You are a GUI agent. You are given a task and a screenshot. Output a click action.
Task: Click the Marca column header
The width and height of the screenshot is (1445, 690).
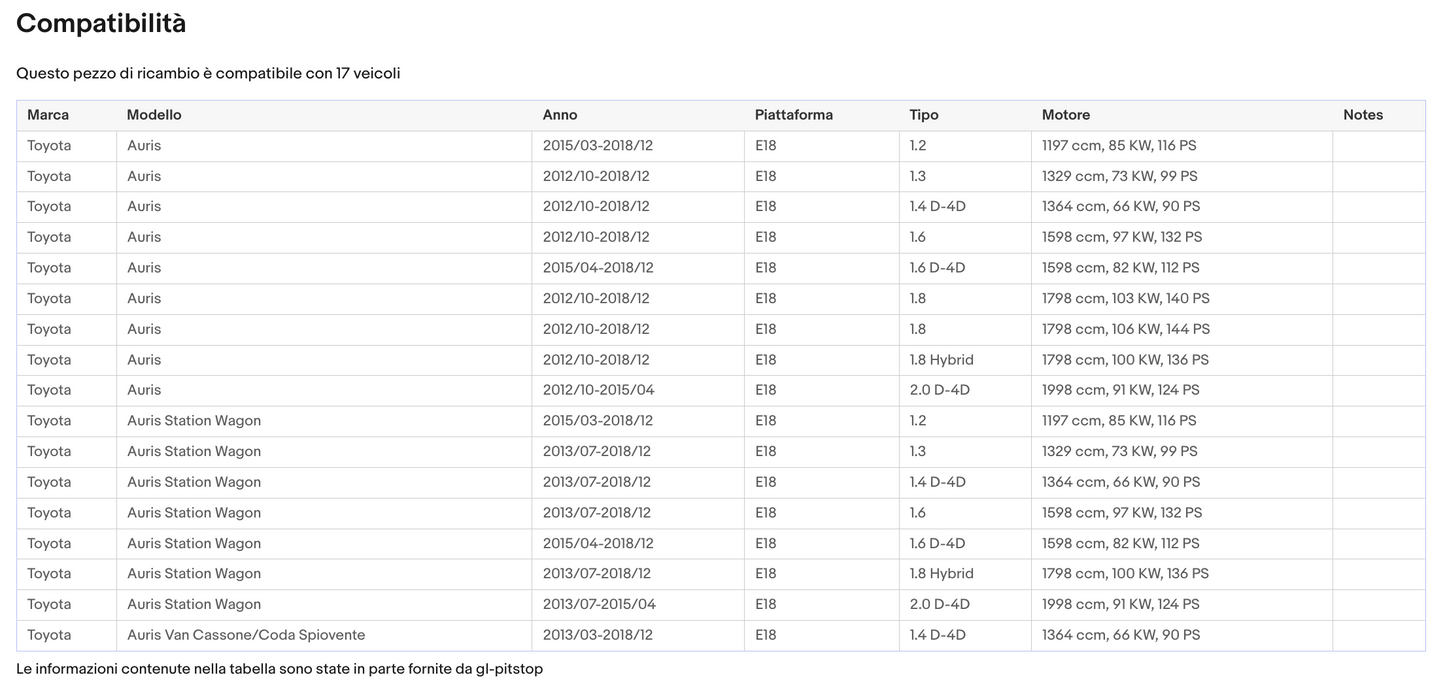point(48,115)
